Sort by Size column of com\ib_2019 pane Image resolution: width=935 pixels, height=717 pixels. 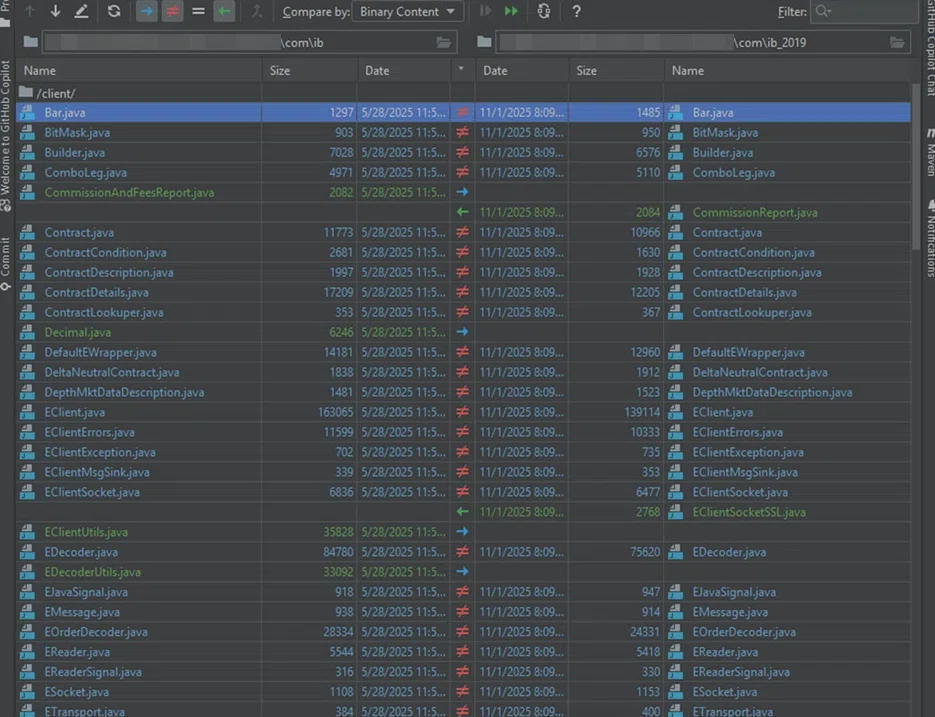pos(617,70)
